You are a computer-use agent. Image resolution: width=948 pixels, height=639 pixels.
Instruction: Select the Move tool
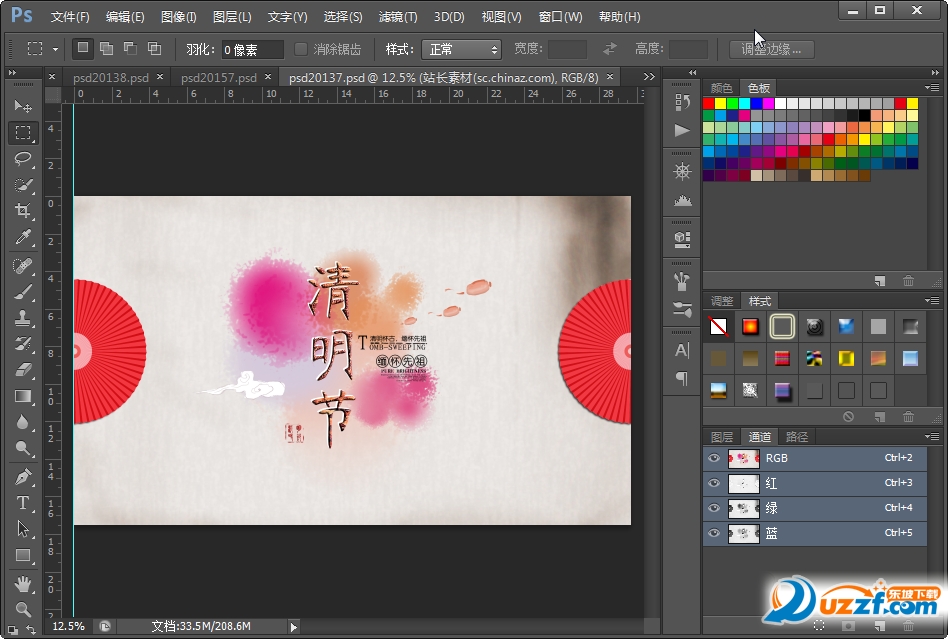23,106
